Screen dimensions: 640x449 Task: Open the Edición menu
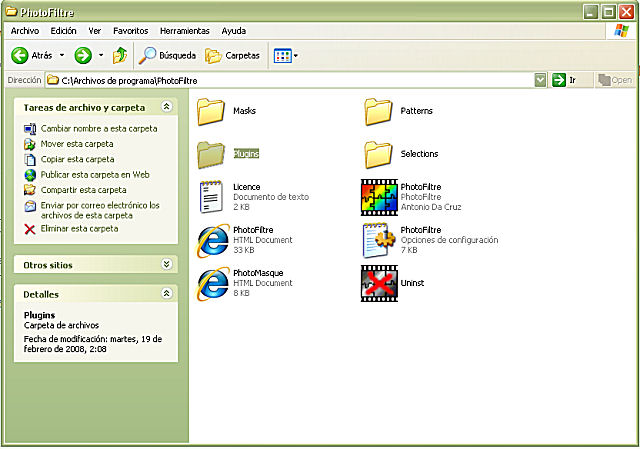[63, 31]
